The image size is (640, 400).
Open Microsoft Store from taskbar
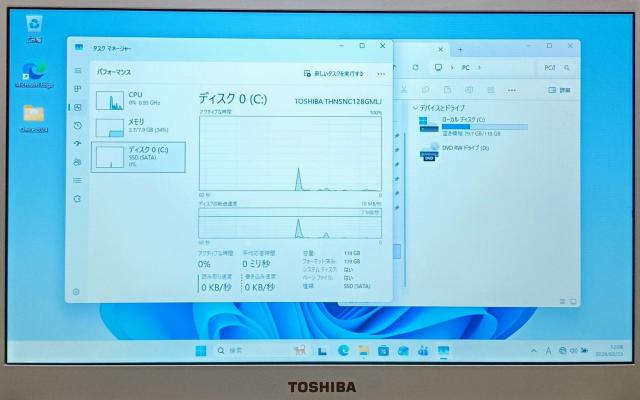383,351
